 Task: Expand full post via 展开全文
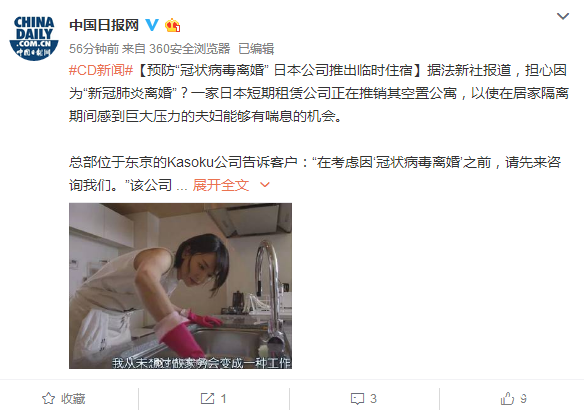click(x=220, y=185)
